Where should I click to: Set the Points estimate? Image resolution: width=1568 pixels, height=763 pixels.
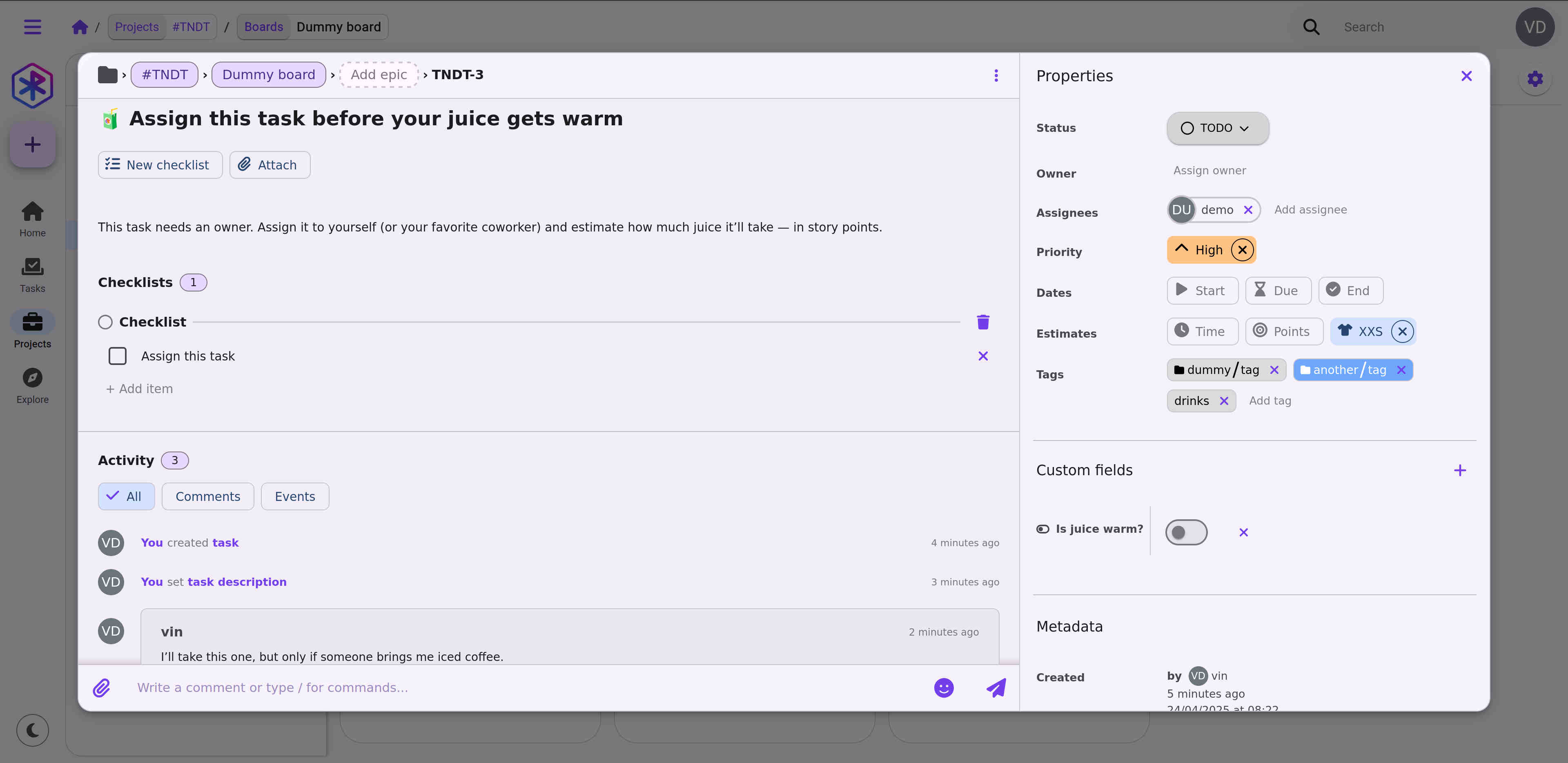[x=1284, y=331]
